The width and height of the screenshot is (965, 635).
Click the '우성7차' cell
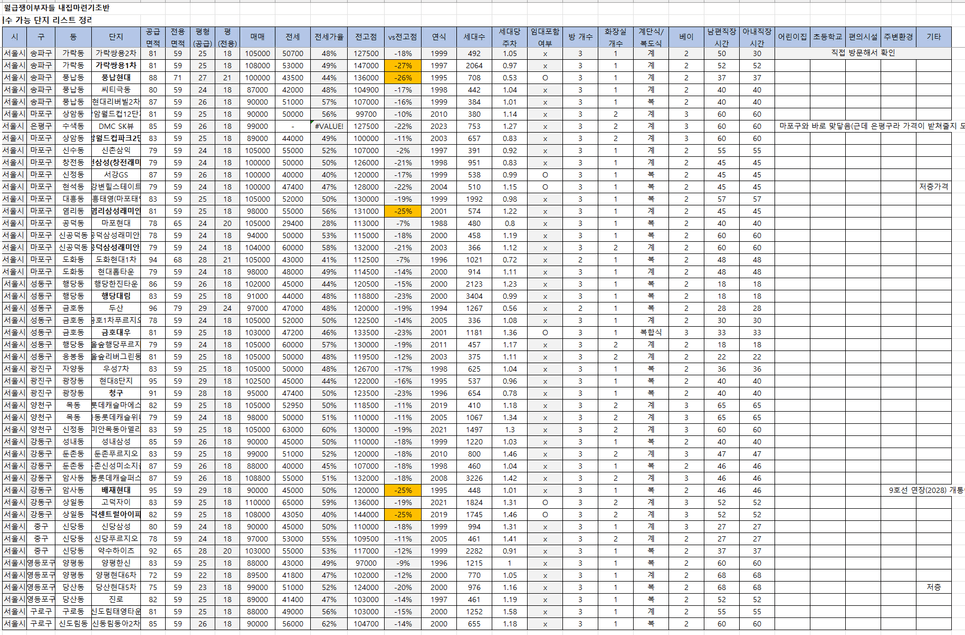coord(116,369)
